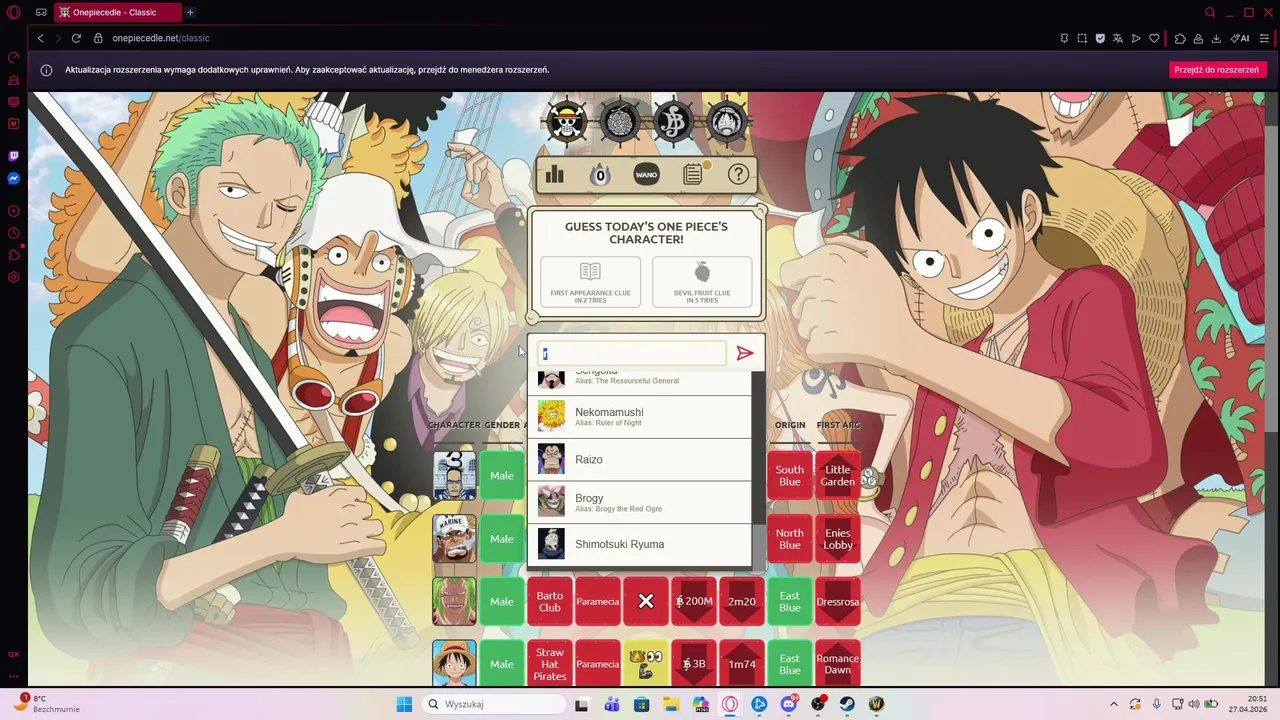Screen dimensions: 1280x720
Task: Go back in the browser
Action: [40, 38]
